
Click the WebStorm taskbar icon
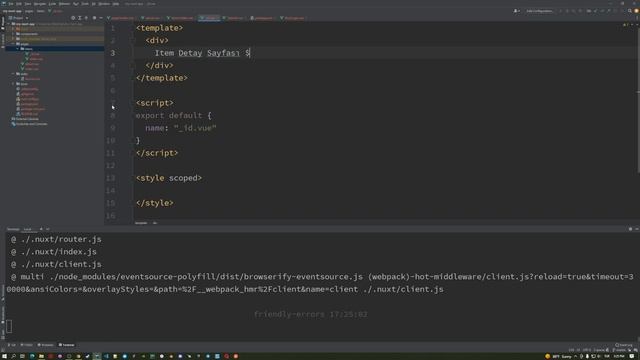click(97, 356)
